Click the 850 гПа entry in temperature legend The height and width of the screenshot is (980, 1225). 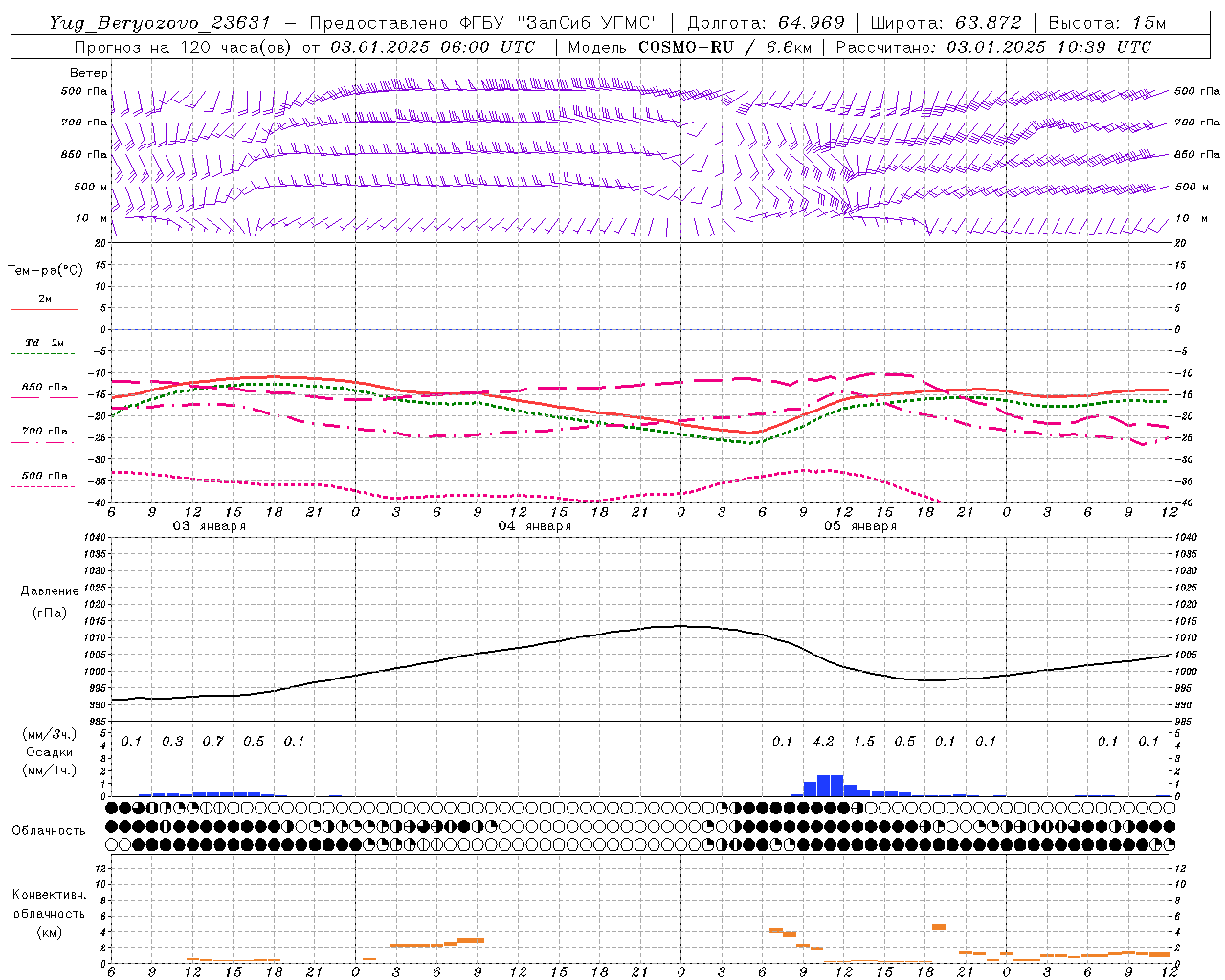[45, 388]
